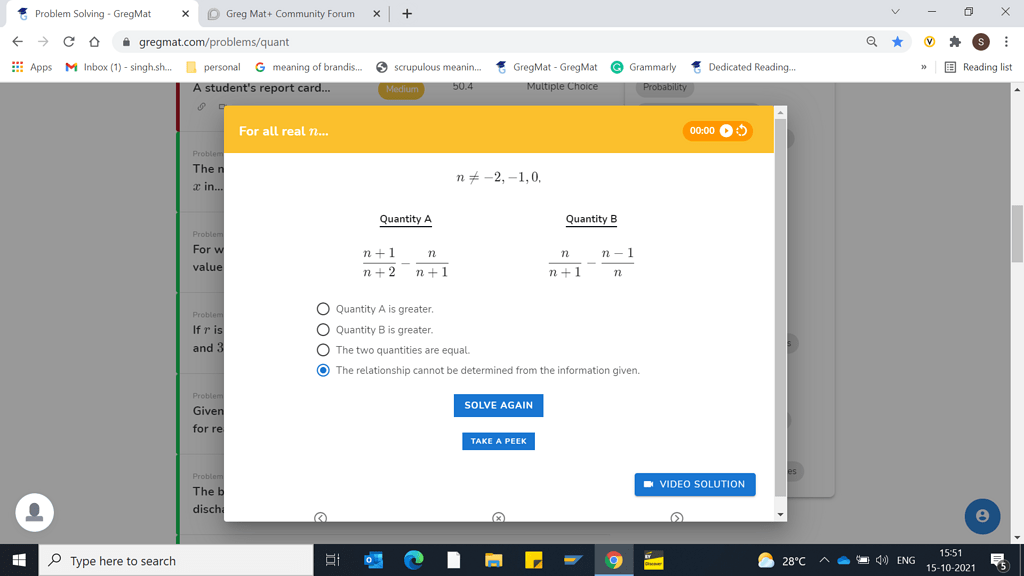Screen dimensions: 1024x576
Task: Open 'meaning of brandis...' bookmark
Action: pos(308,67)
